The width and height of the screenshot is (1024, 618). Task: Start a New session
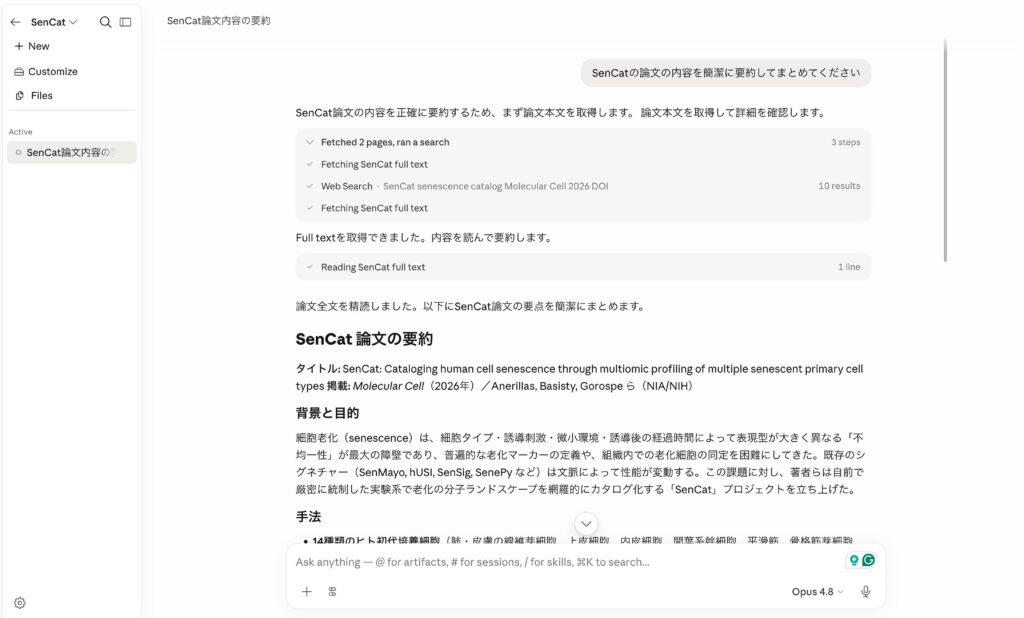pos(32,46)
